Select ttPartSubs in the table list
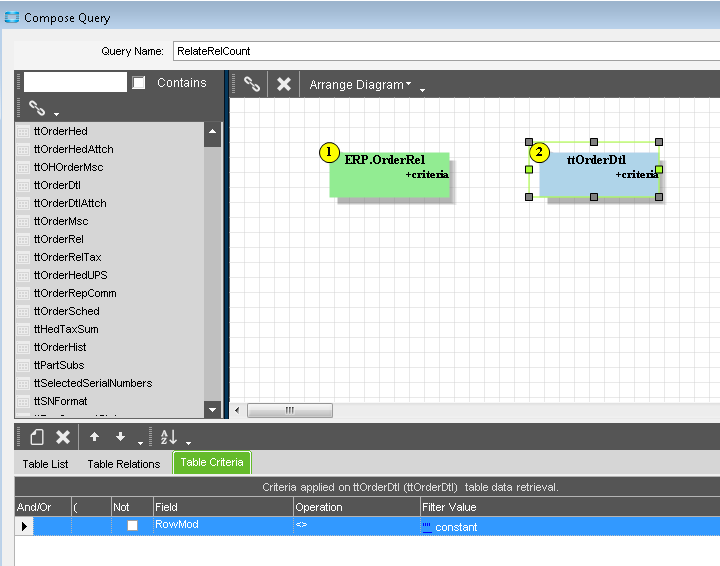This screenshot has height=566, width=720. tap(59, 365)
